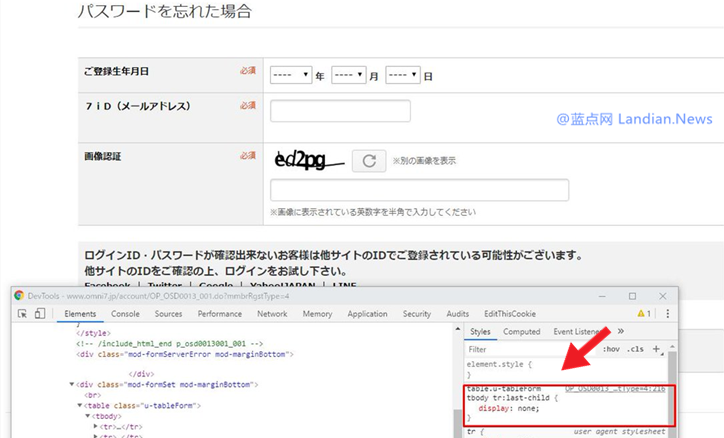This screenshot has height=438, width=724.
Task: Toggle the :hov element state panel
Action: [609, 349]
